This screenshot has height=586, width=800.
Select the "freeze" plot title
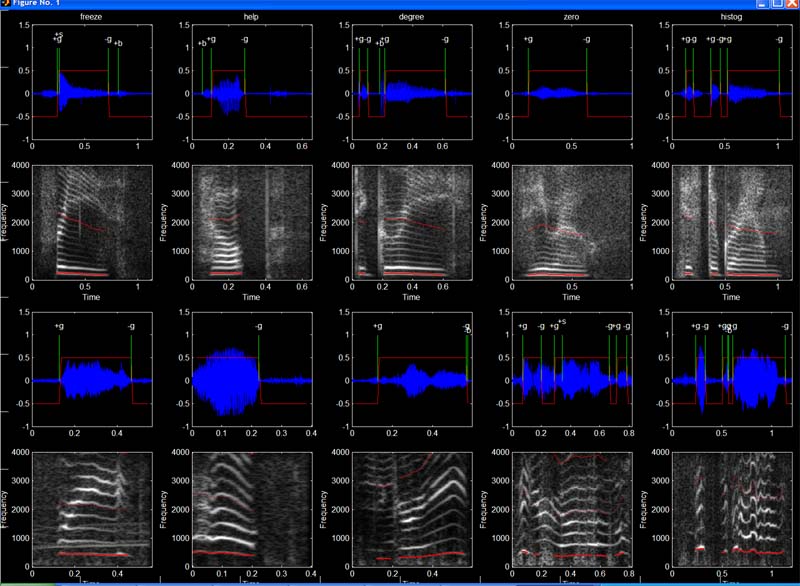91,17
